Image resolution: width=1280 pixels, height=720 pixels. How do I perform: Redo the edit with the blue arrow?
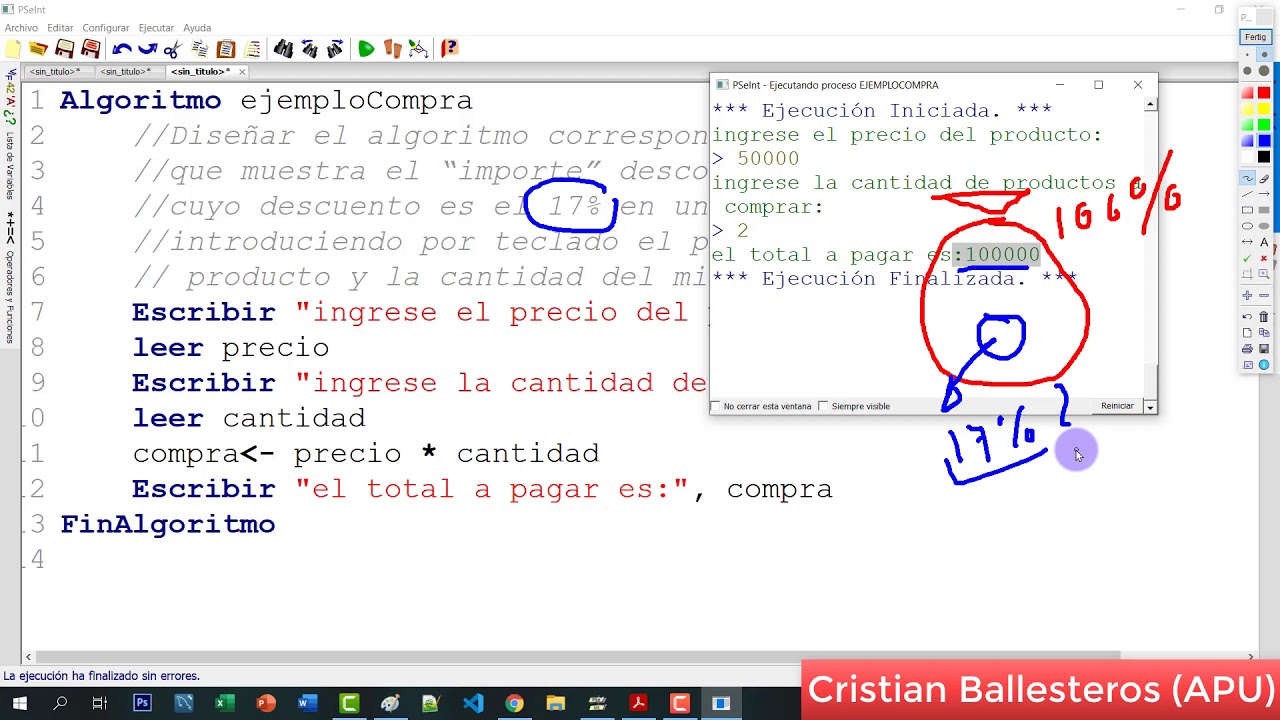pyautogui.click(x=147, y=48)
